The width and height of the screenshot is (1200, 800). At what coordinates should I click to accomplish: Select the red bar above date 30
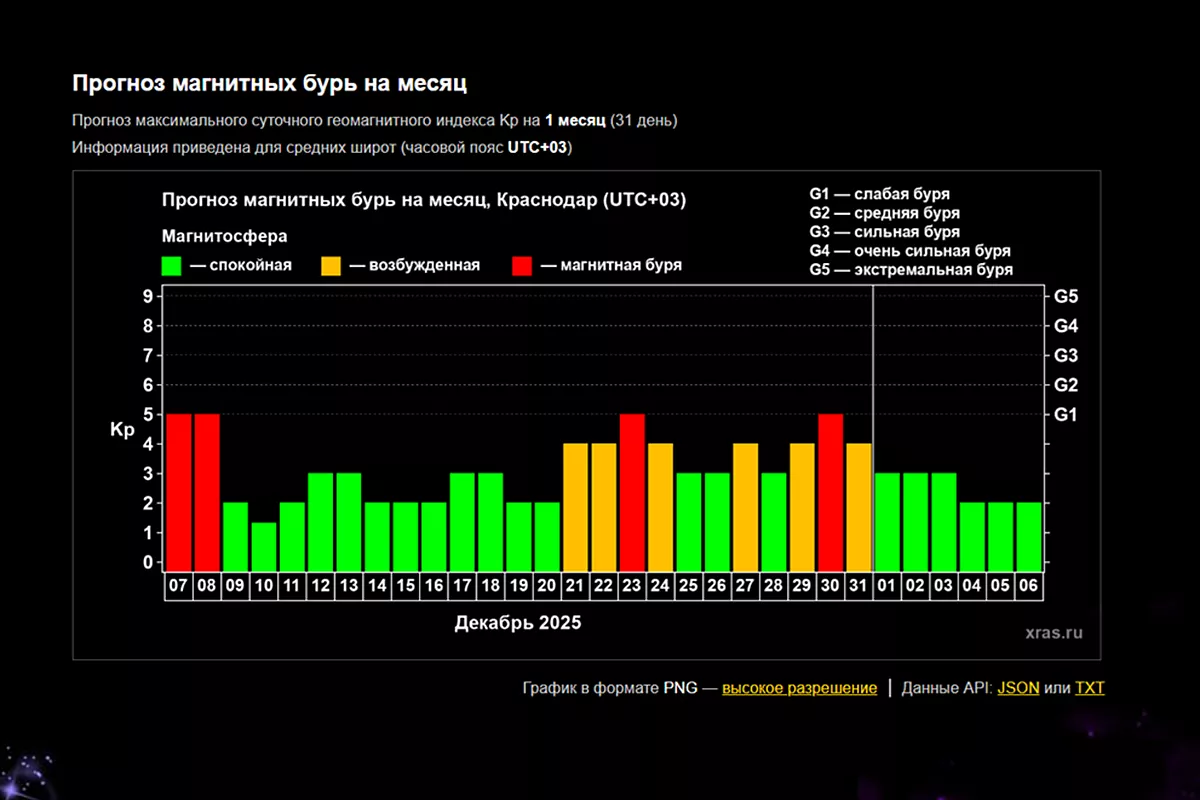coord(831,490)
